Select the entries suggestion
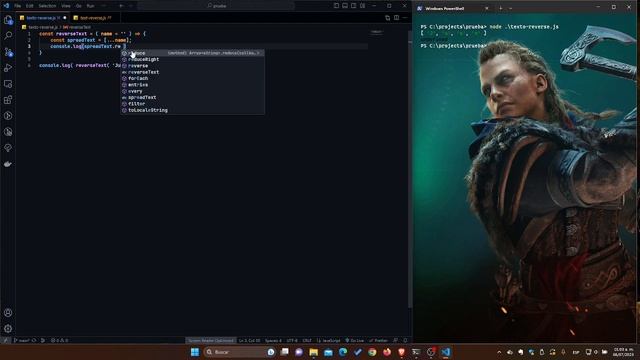This screenshot has height=360, width=640. pyautogui.click(x=192, y=85)
